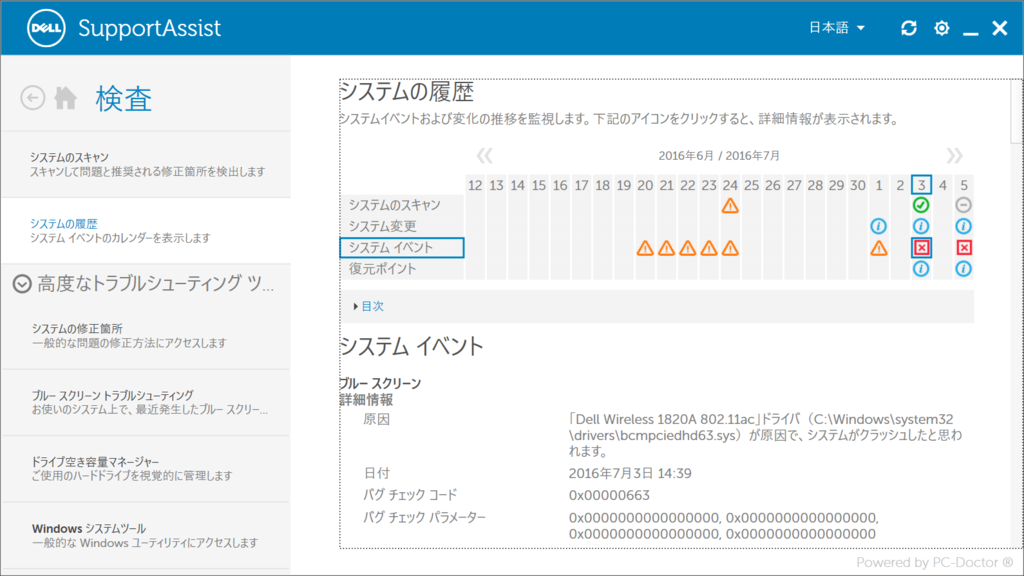Screen dimensions: 1024x576
Task: Collapse 高度なトラブルシューティング section
Action: tap(22, 283)
